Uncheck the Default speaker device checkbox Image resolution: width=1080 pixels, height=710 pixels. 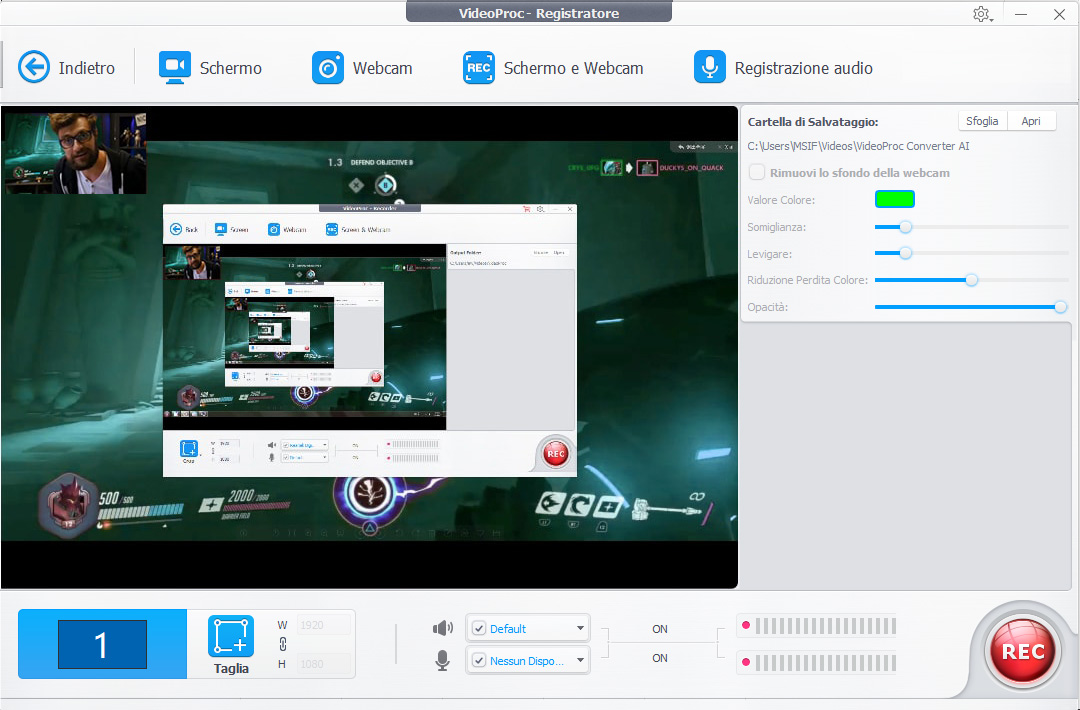479,629
